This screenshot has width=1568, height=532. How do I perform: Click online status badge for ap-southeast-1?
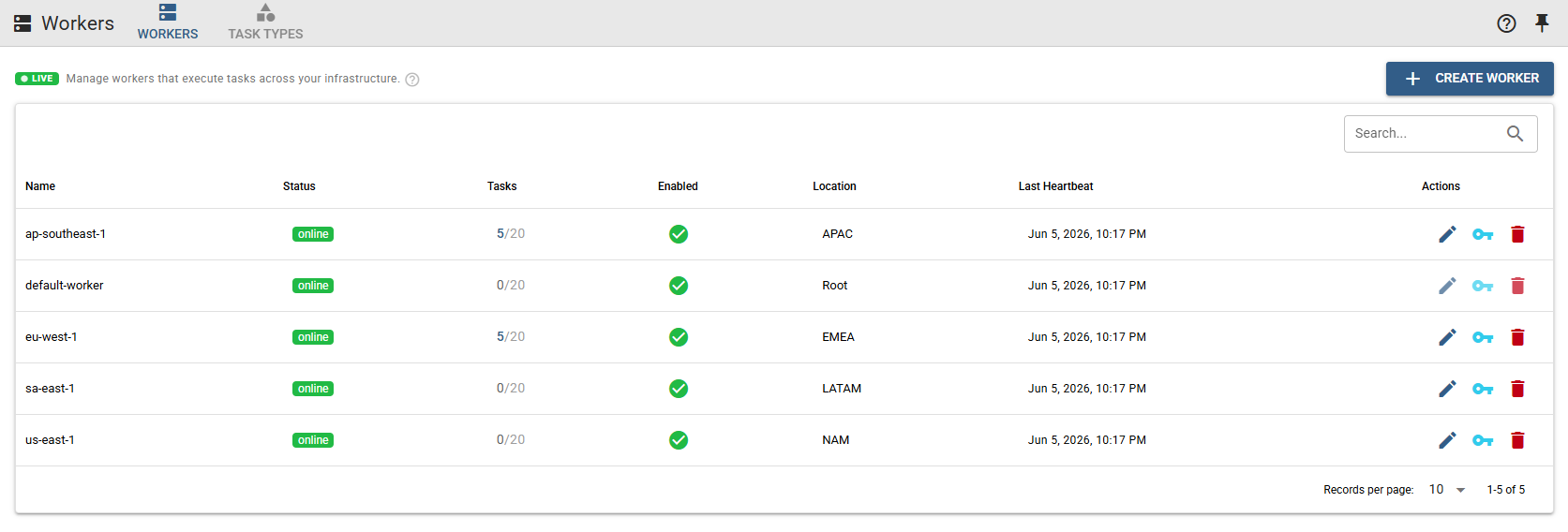coord(313,234)
